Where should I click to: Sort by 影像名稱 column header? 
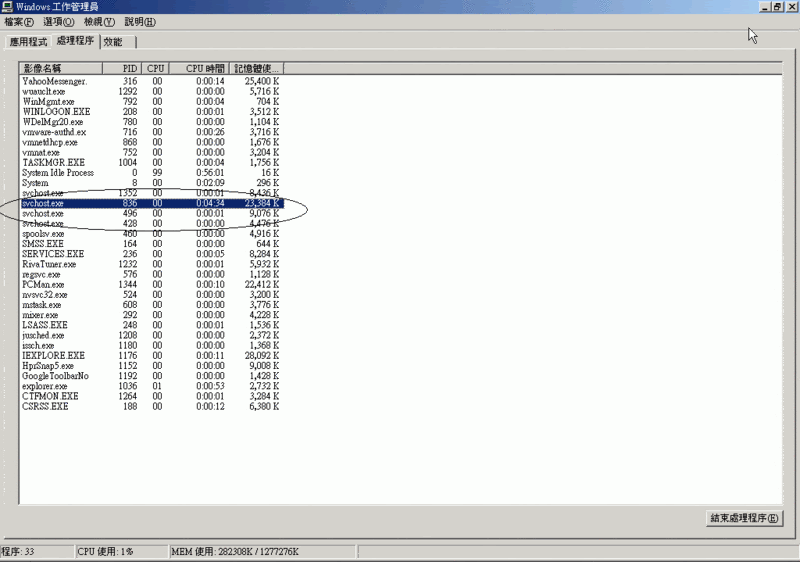[x=60, y=68]
